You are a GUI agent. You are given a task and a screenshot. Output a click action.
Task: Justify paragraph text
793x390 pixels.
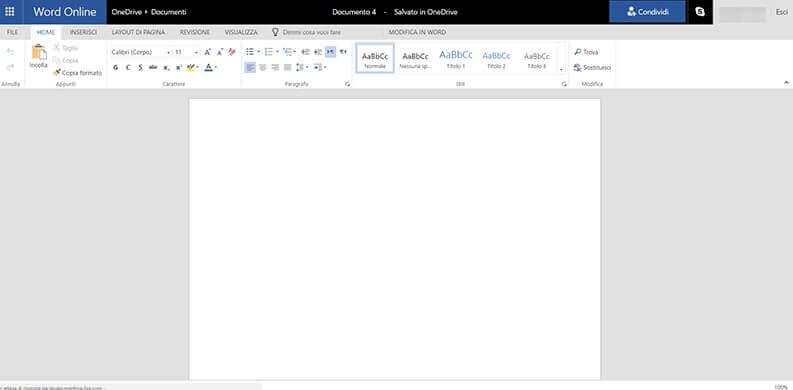(287, 67)
